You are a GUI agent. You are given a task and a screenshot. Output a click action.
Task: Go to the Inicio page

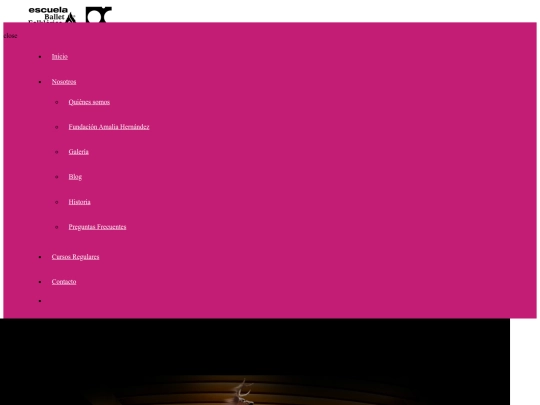(60, 56)
